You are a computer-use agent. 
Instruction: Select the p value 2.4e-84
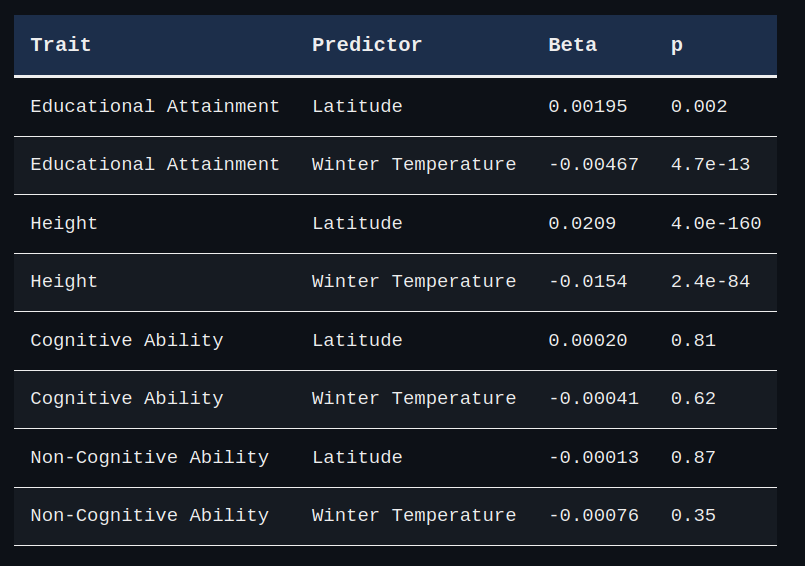[710, 281]
